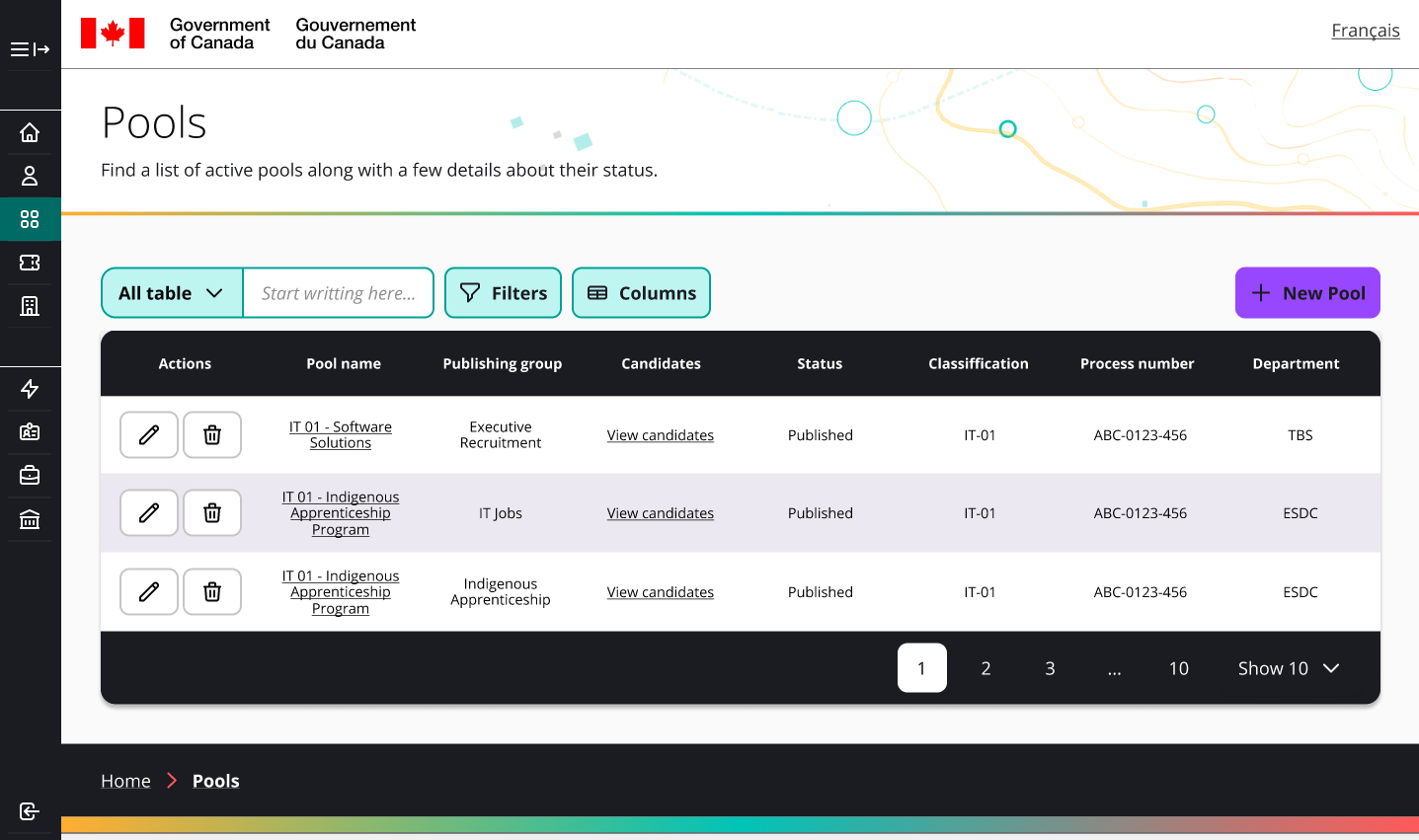
Task: Open the Show 10 pagination dropdown
Action: (x=1287, y=668)
